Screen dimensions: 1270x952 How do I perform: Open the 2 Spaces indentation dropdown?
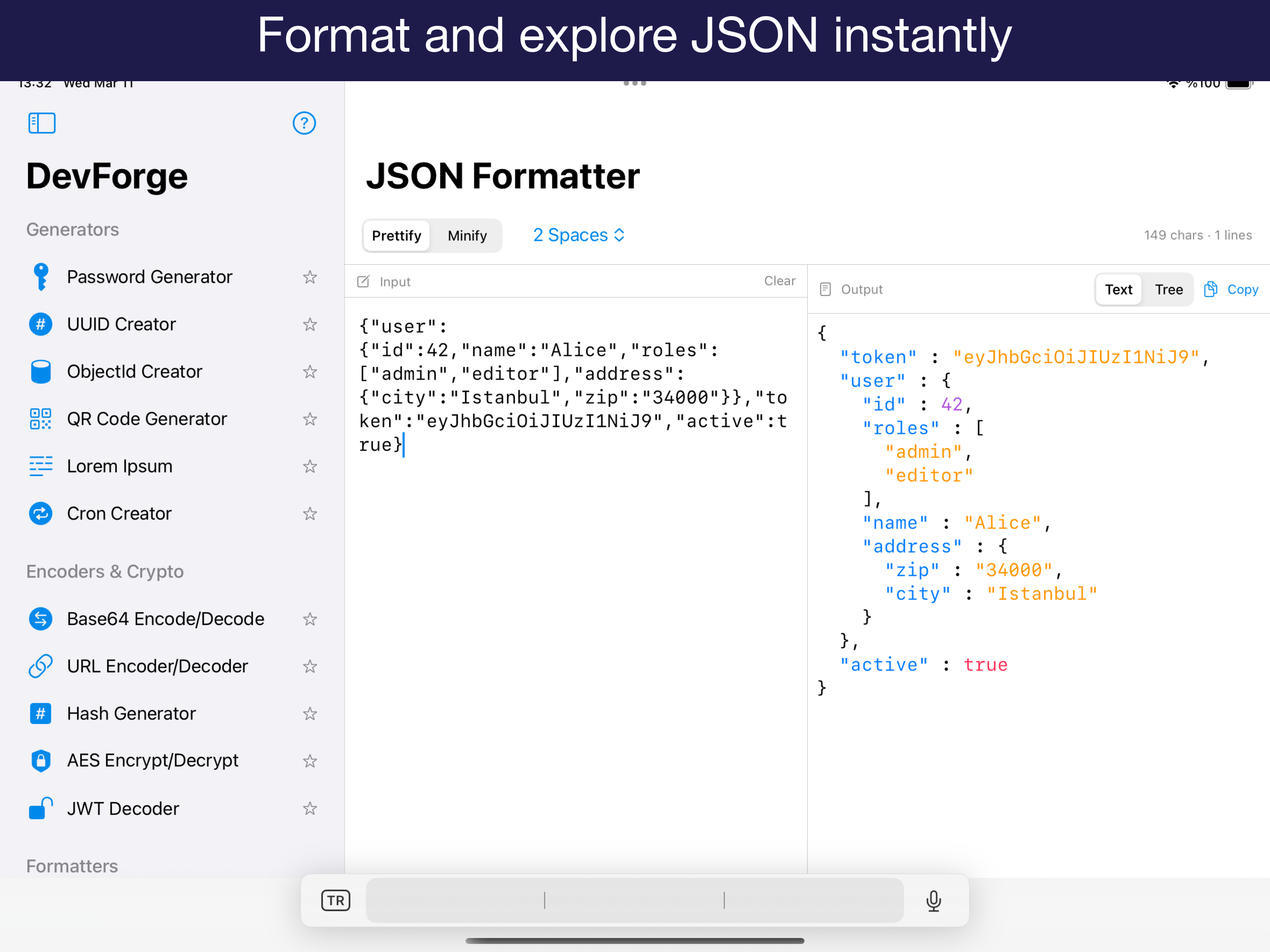click(579, 235)
